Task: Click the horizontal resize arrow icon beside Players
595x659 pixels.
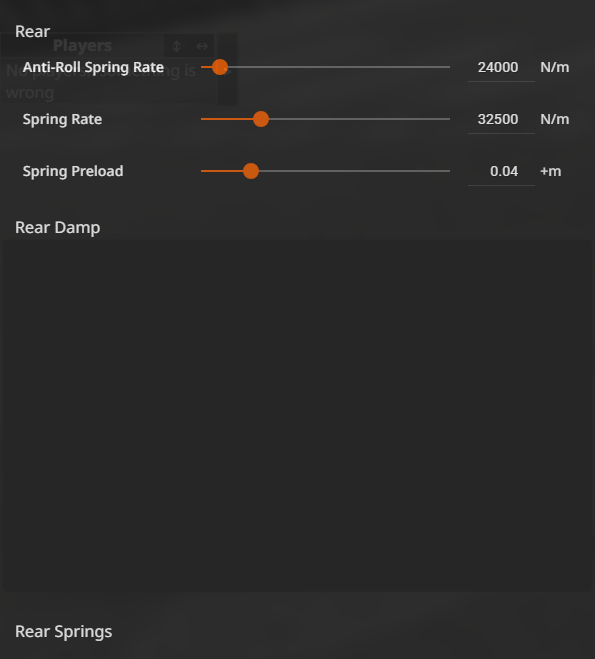Action: pyautogui.click(x=202, y=46)
